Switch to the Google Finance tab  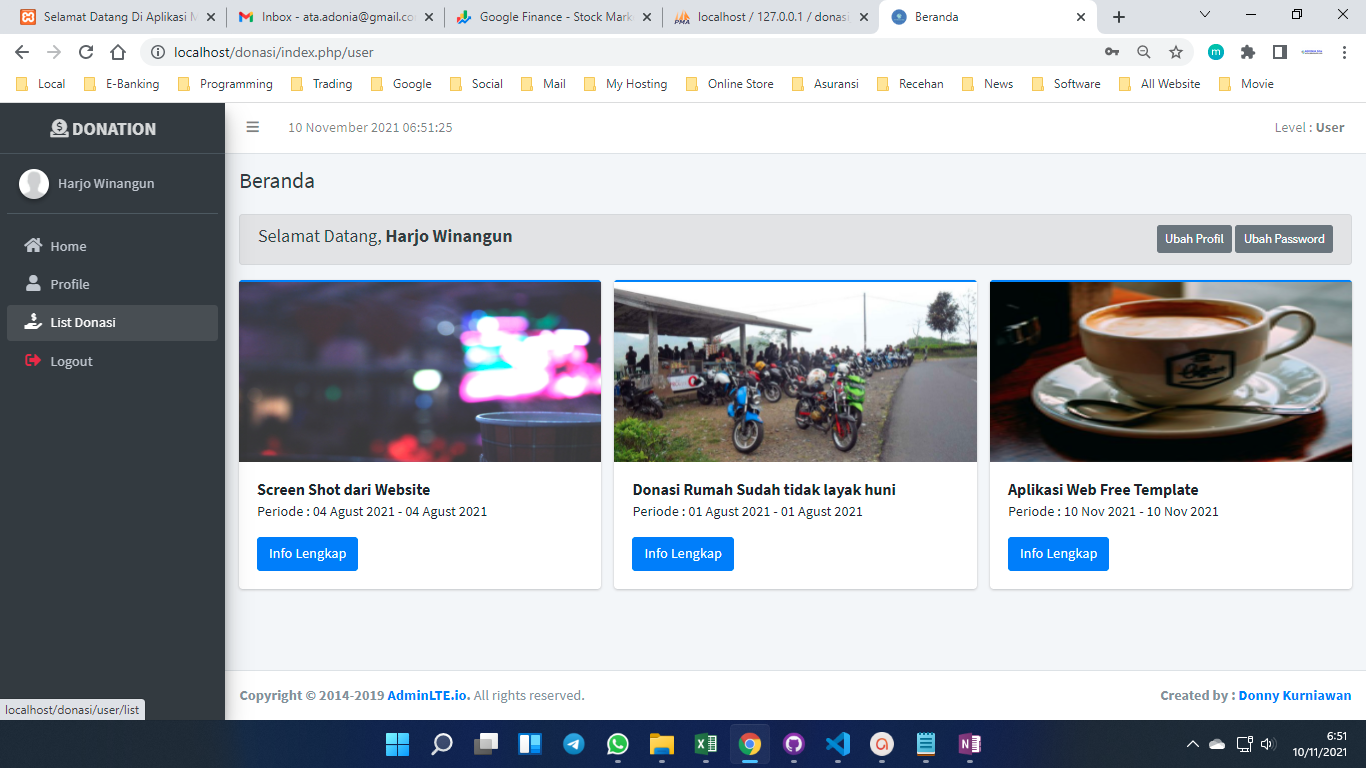point(553,17)
